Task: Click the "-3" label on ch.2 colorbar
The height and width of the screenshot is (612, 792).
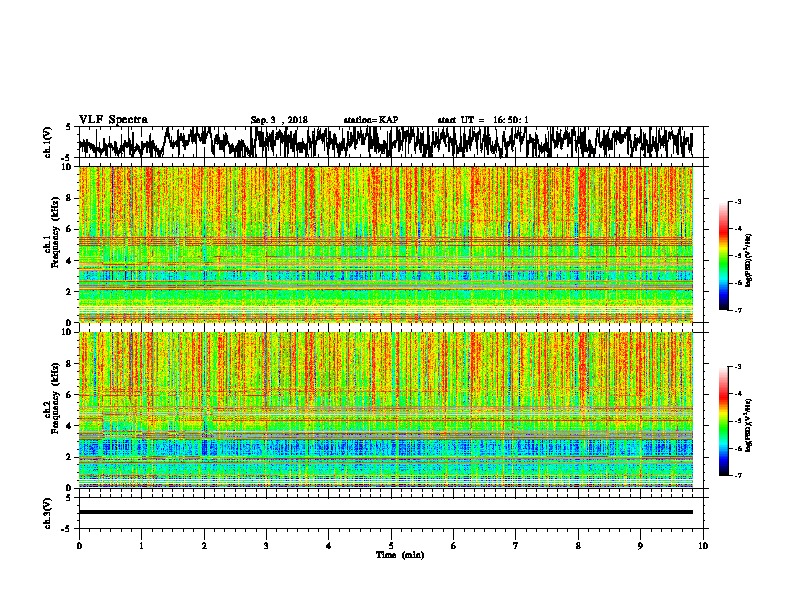Action: pos(737,367)
